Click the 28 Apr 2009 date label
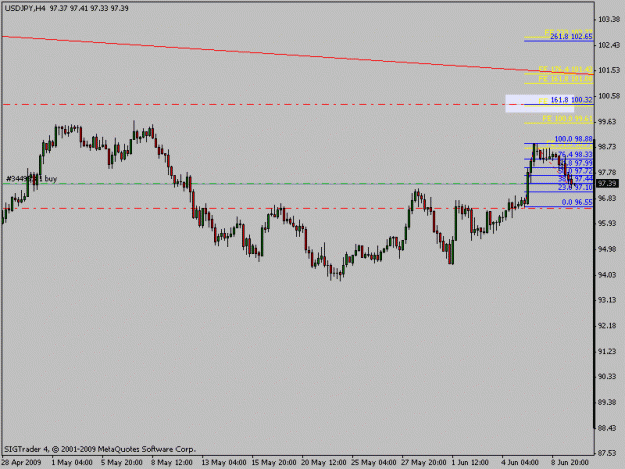The image size is (625, 469). click(21, 463)
